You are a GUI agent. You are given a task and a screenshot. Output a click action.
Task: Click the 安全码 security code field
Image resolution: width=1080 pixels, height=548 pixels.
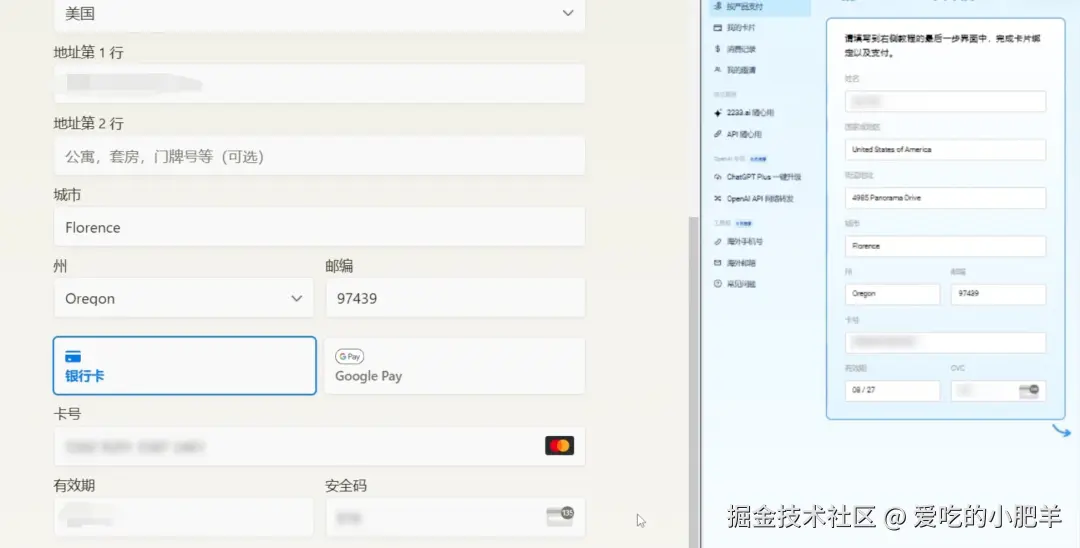click(x=455, y=518)
